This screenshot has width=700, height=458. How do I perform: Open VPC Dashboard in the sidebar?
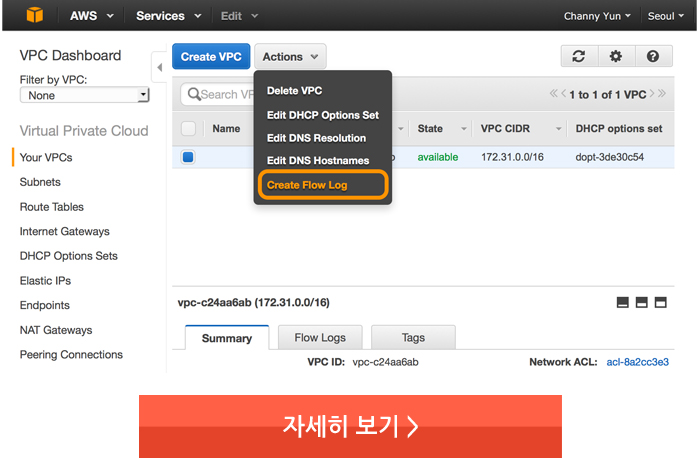pyautogui.click(x=70, y=55)
